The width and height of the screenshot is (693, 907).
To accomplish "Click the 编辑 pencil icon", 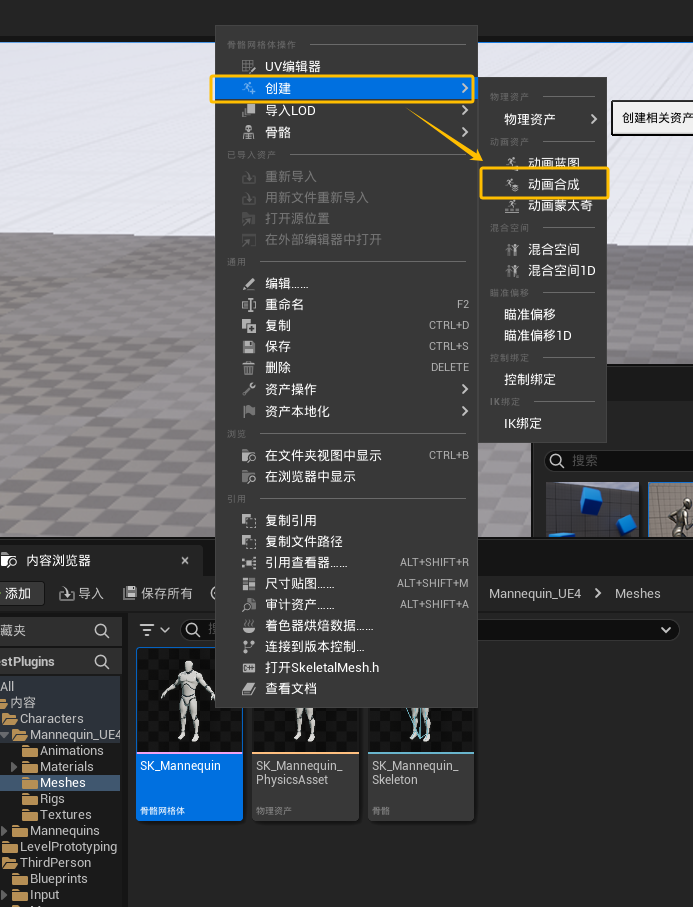I will [249, 283].
